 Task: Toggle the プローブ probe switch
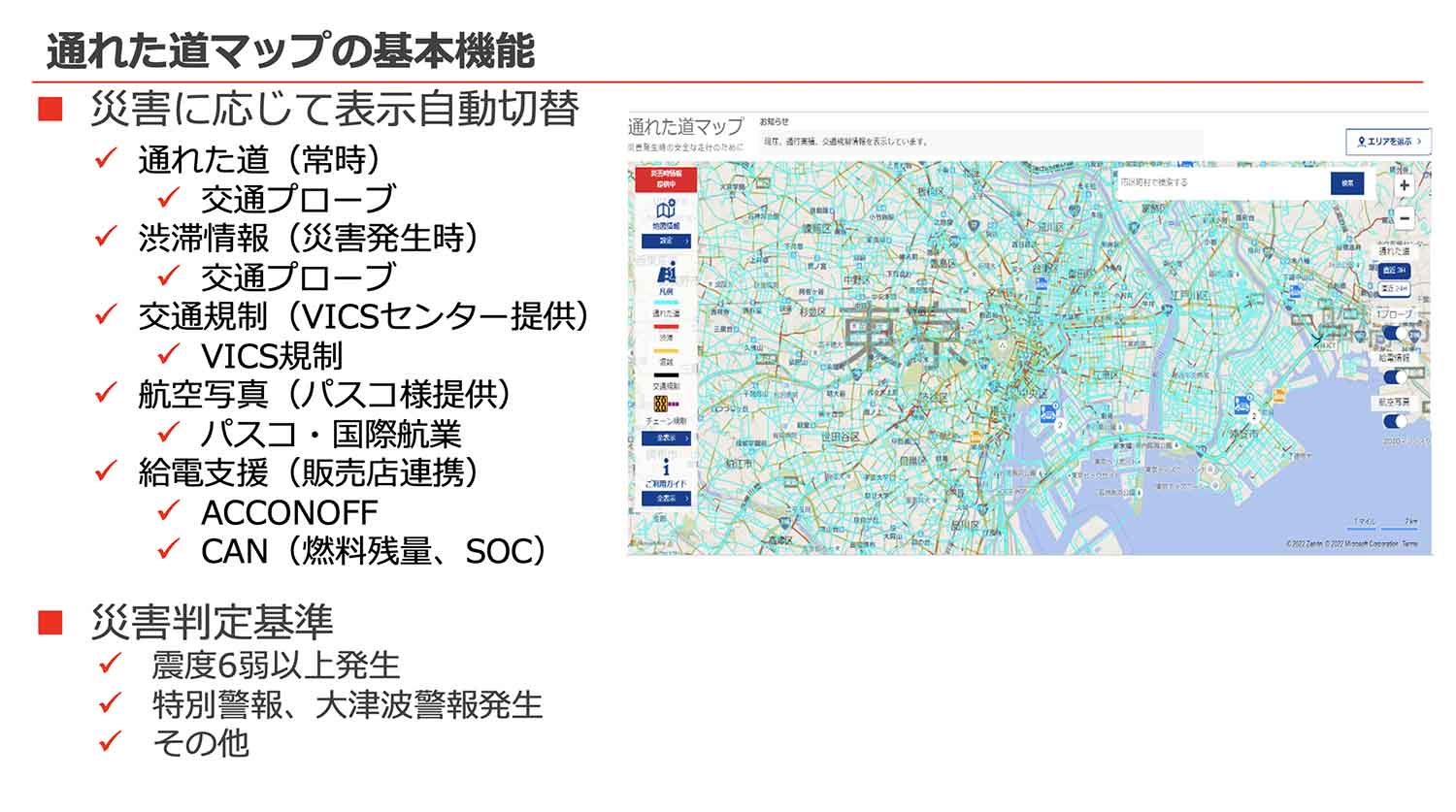click(1395, 333)
